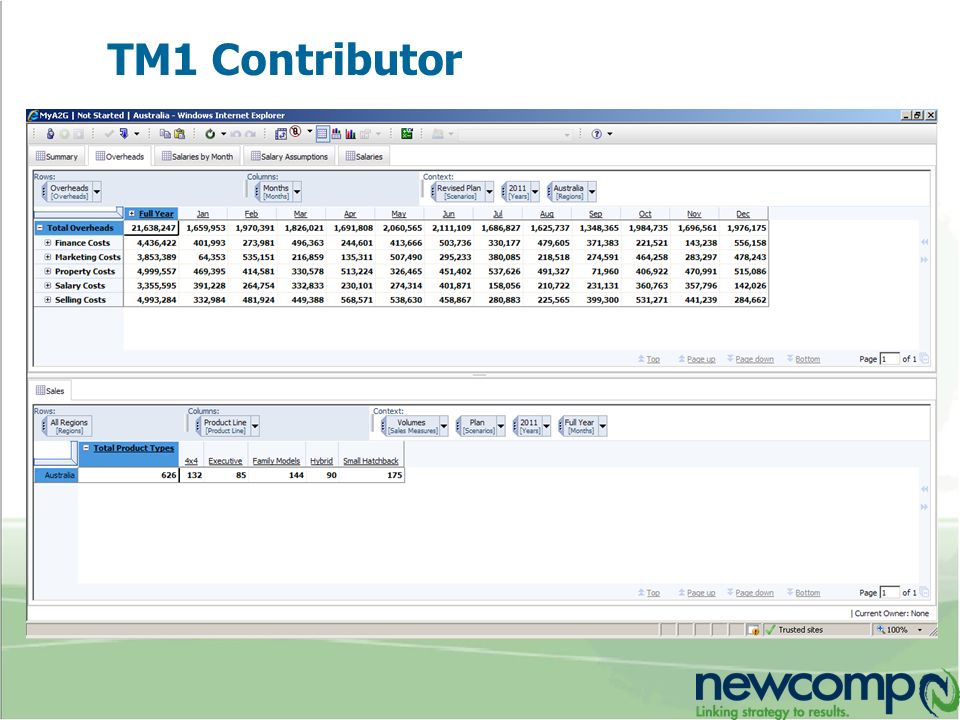The image size is (960, 720).
Task: Click the Redo arrow icon
Action: pyautogui.click(x=250, y=134)
